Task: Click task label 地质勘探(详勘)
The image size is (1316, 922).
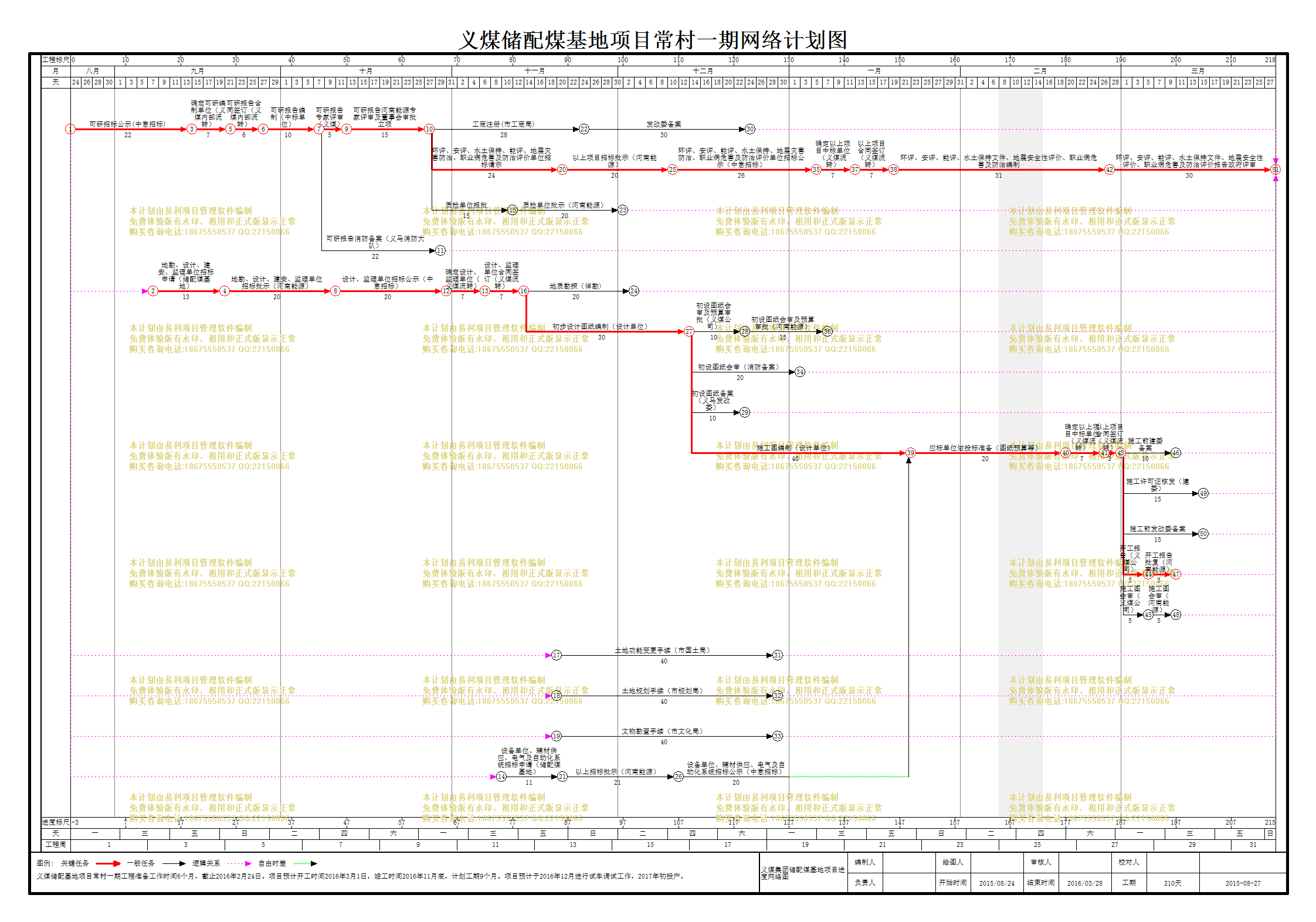Action: [575, 286]
